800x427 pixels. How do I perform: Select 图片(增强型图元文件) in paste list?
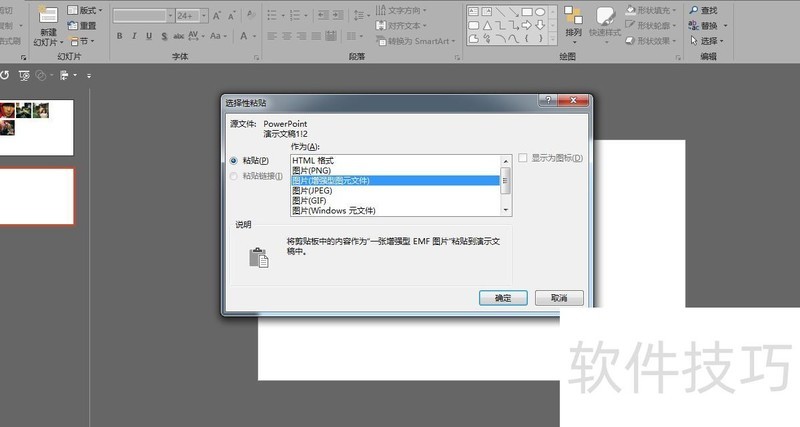click(x=395, y=181)
